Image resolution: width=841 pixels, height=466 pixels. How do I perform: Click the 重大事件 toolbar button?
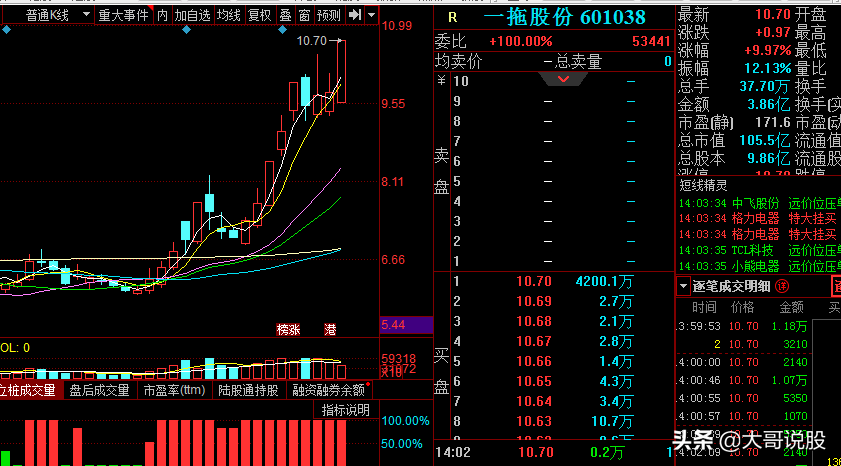tap(123, 15)
